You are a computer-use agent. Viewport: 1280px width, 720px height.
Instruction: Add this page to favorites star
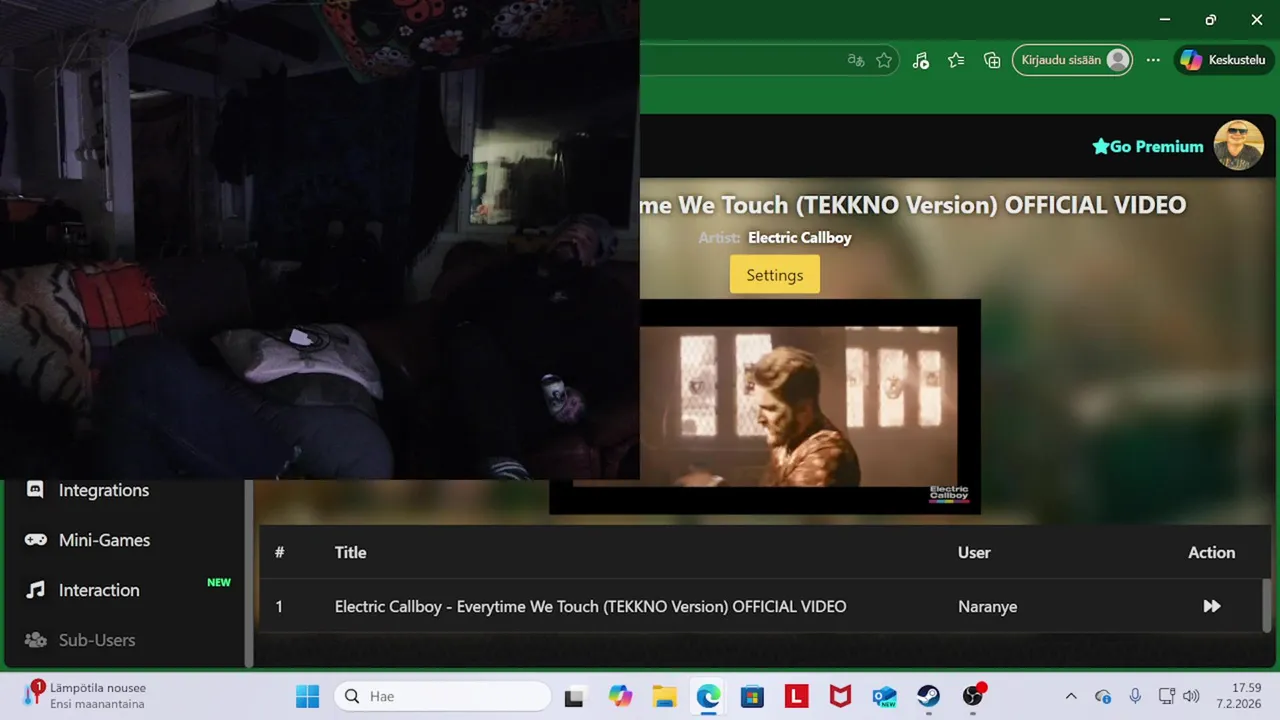[884, 60]
